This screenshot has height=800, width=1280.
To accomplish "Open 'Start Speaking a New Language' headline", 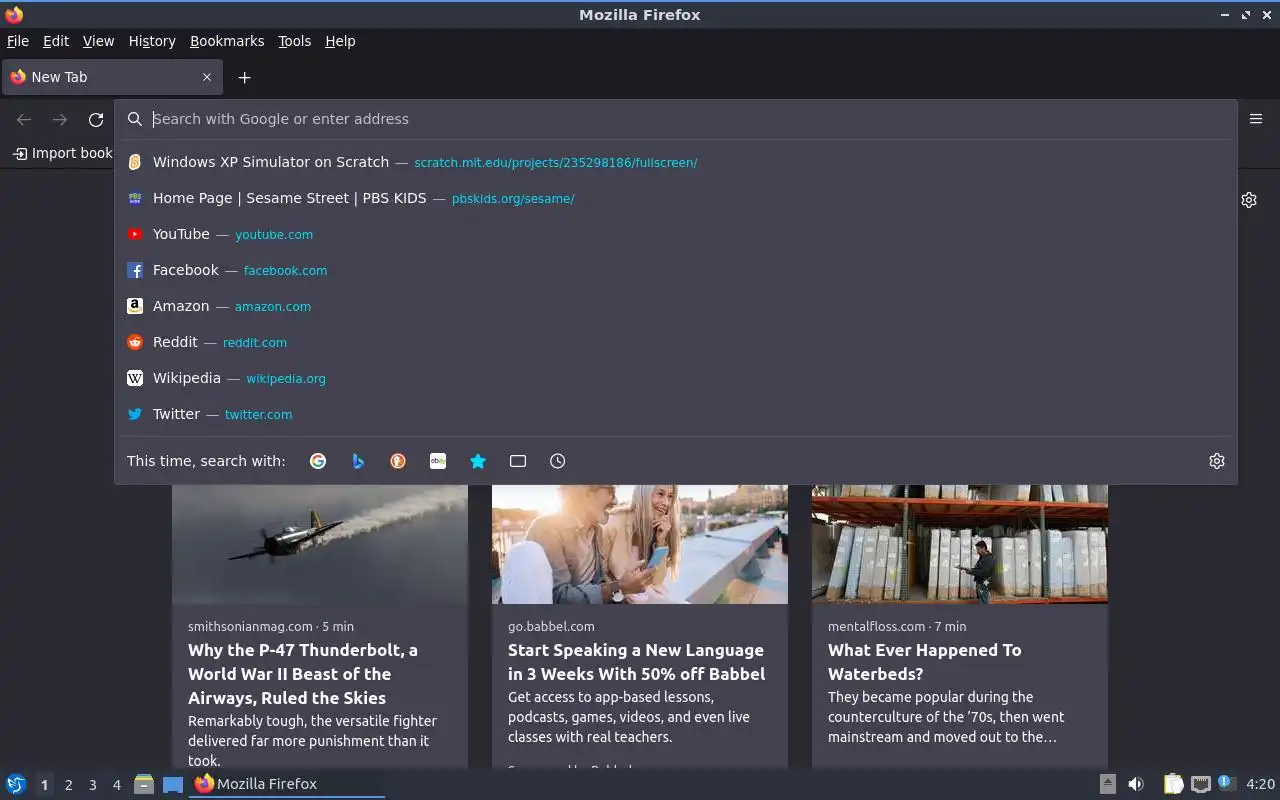I will point(636,662).
